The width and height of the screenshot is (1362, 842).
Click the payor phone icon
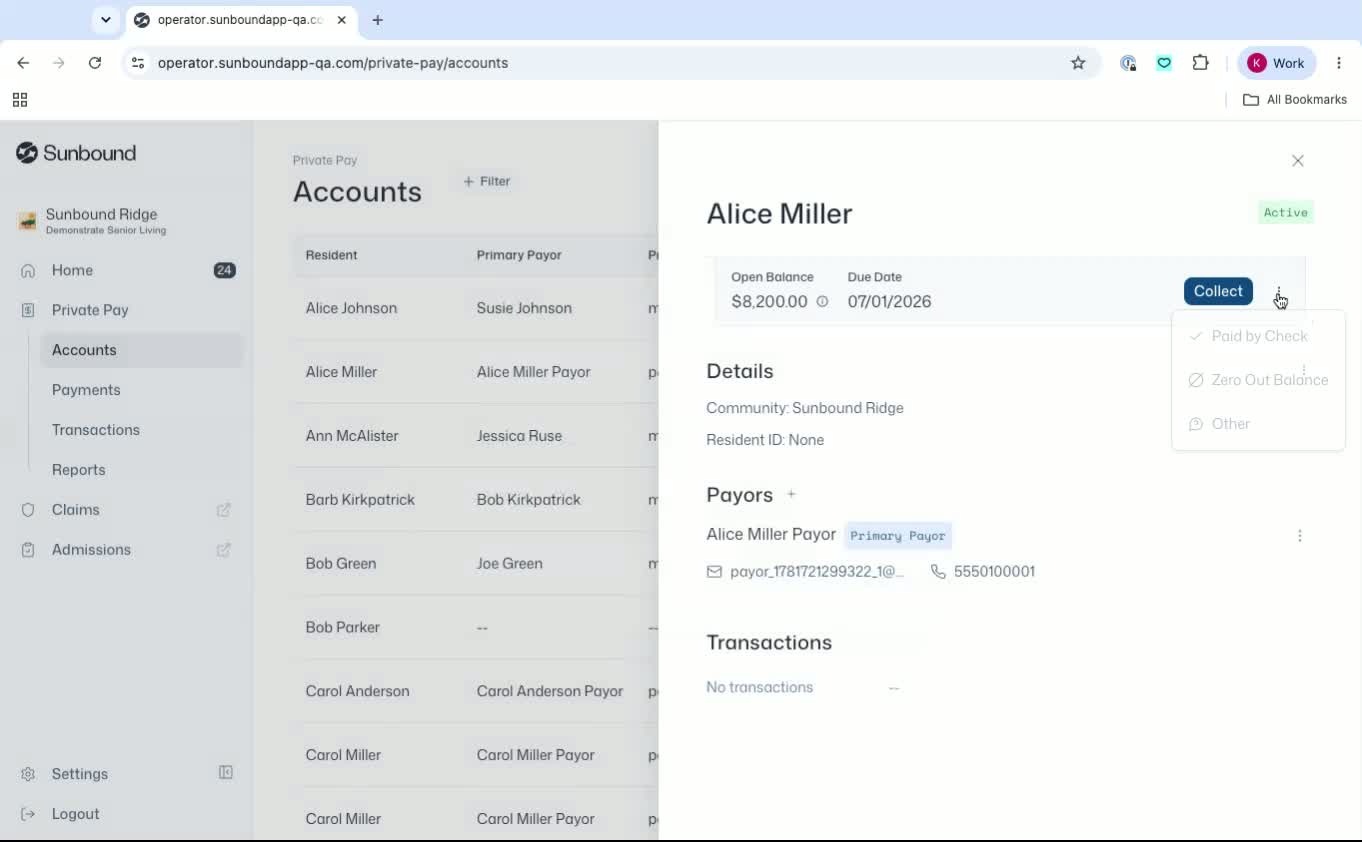(x=938, y=572)
